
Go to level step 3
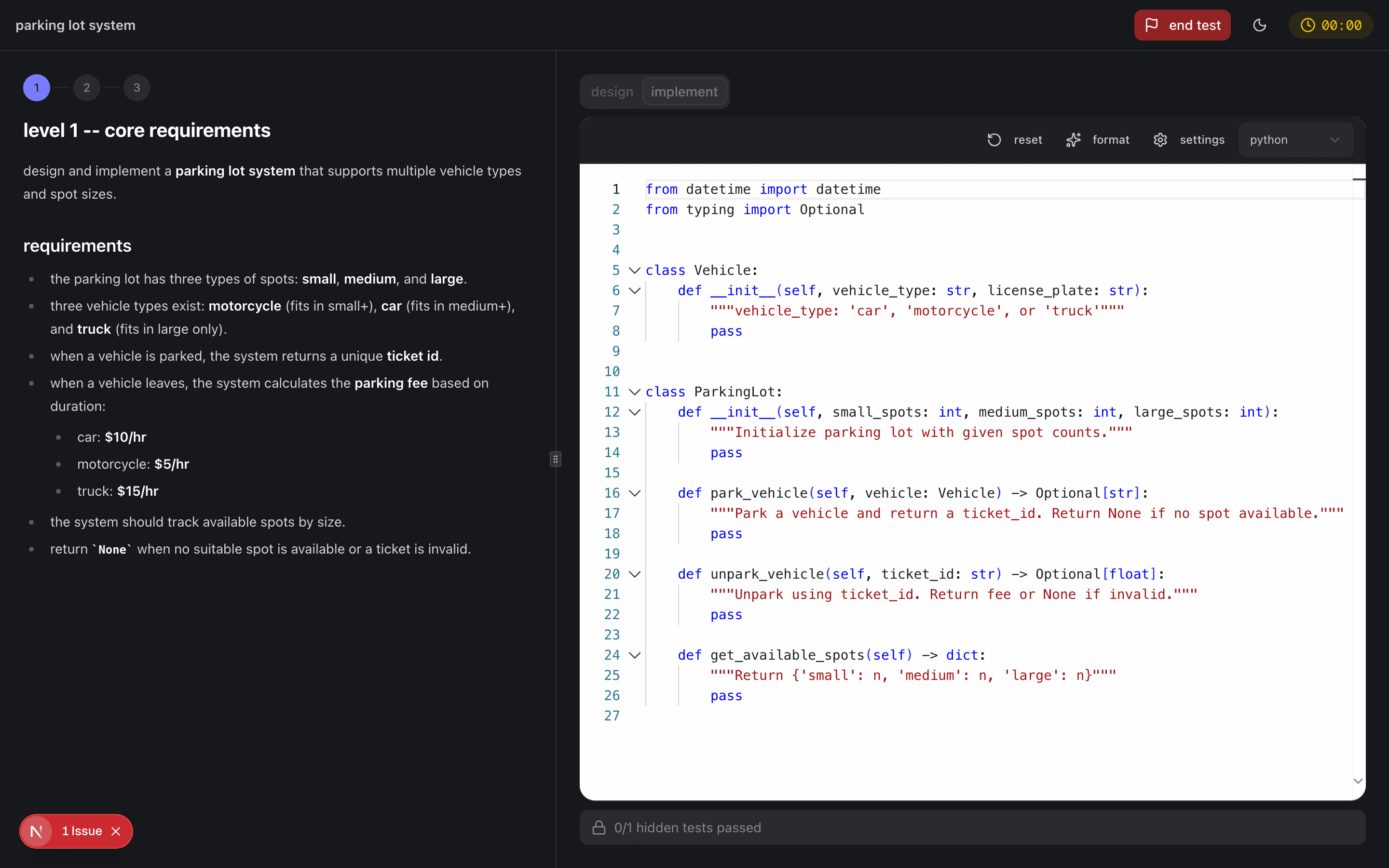pos(136,88)
